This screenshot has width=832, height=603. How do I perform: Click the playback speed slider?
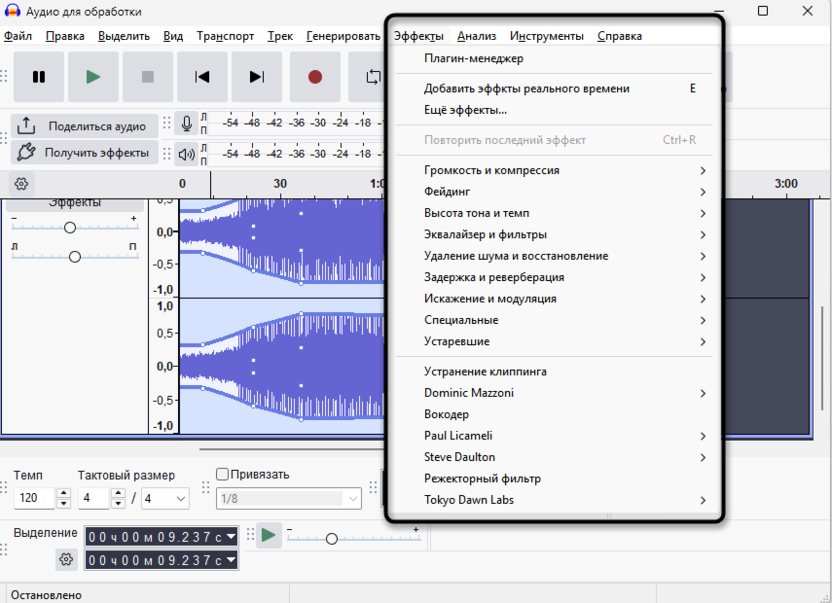point(331,537)
